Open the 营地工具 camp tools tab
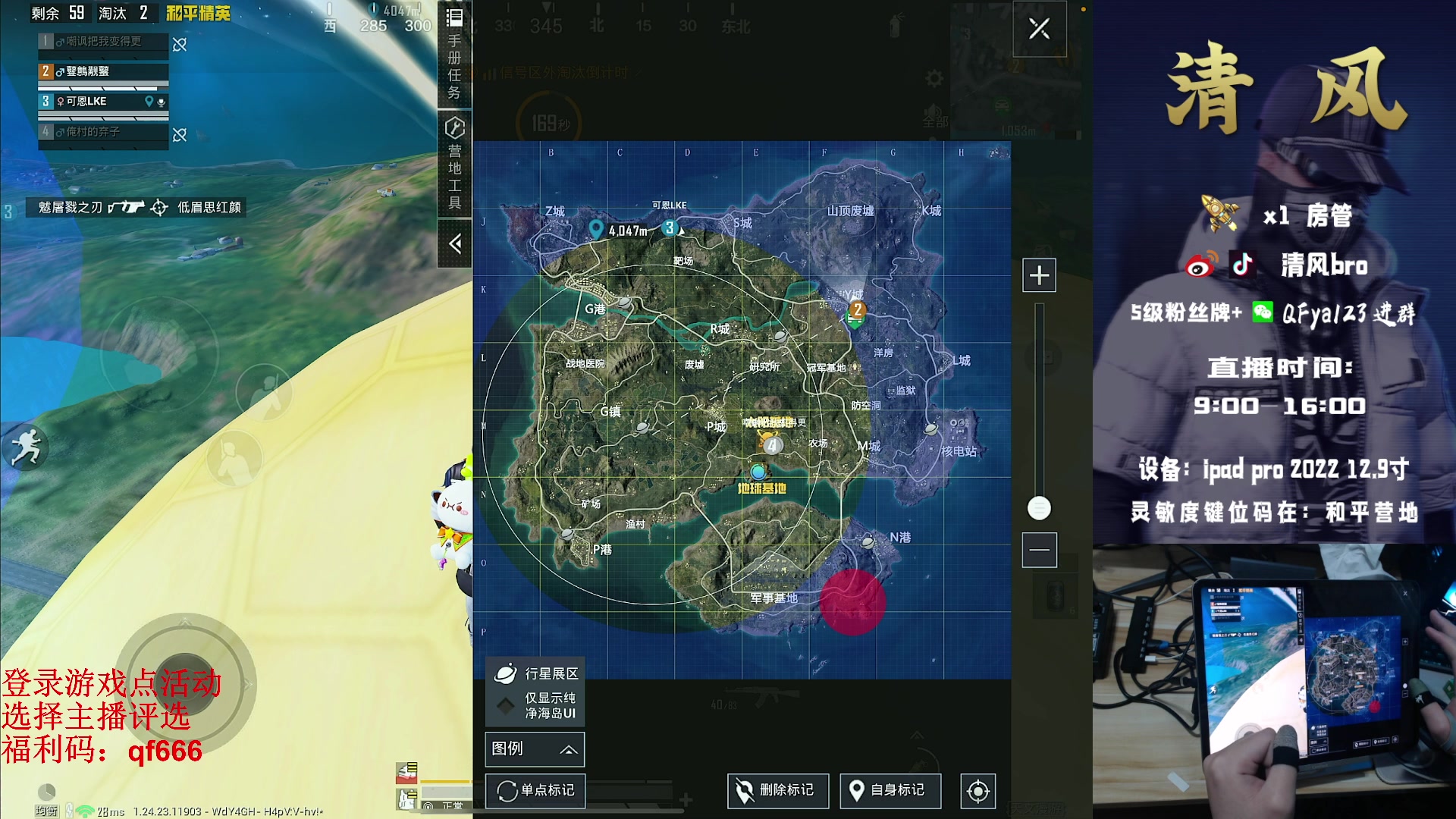 coord(454,163)
